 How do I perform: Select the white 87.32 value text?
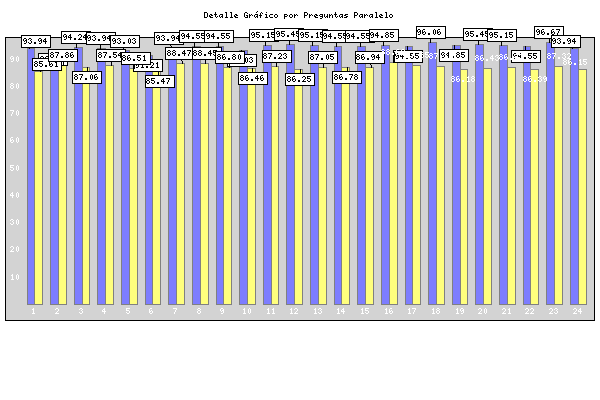559,56
